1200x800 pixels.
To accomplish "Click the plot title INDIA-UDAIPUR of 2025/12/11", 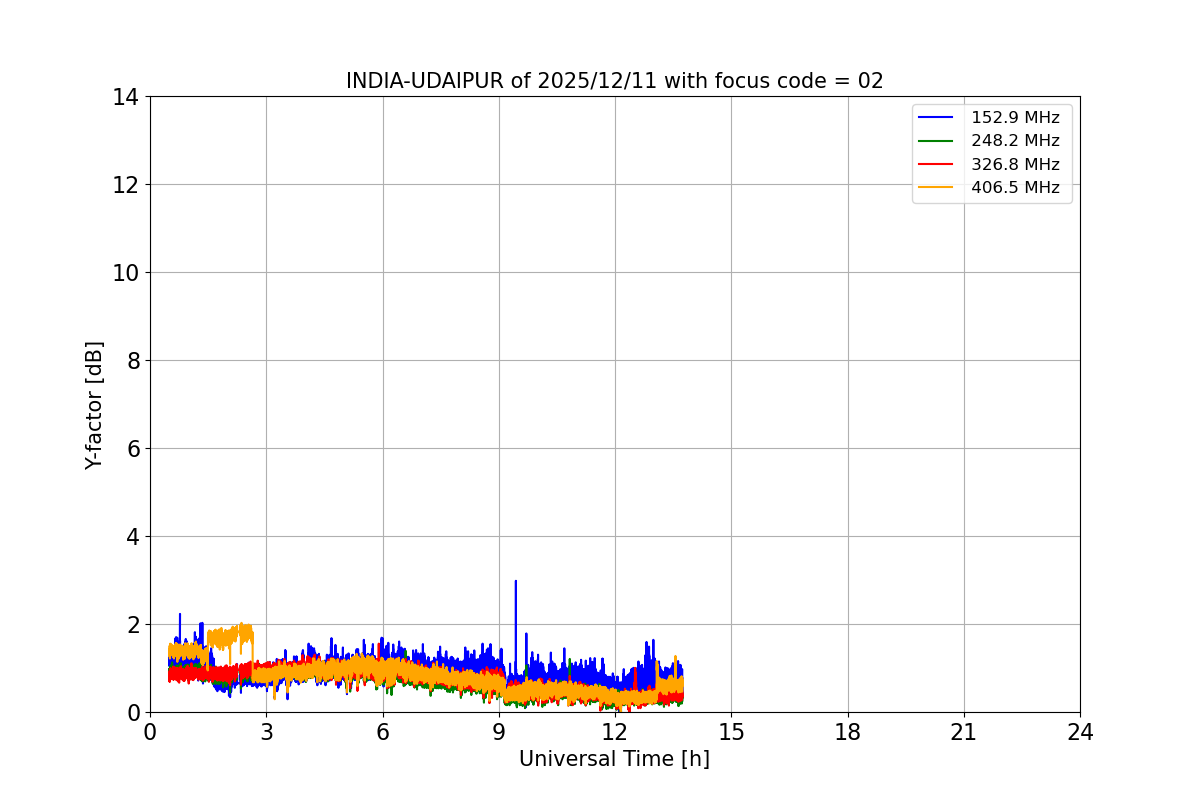I will click(x=614, y=81).
